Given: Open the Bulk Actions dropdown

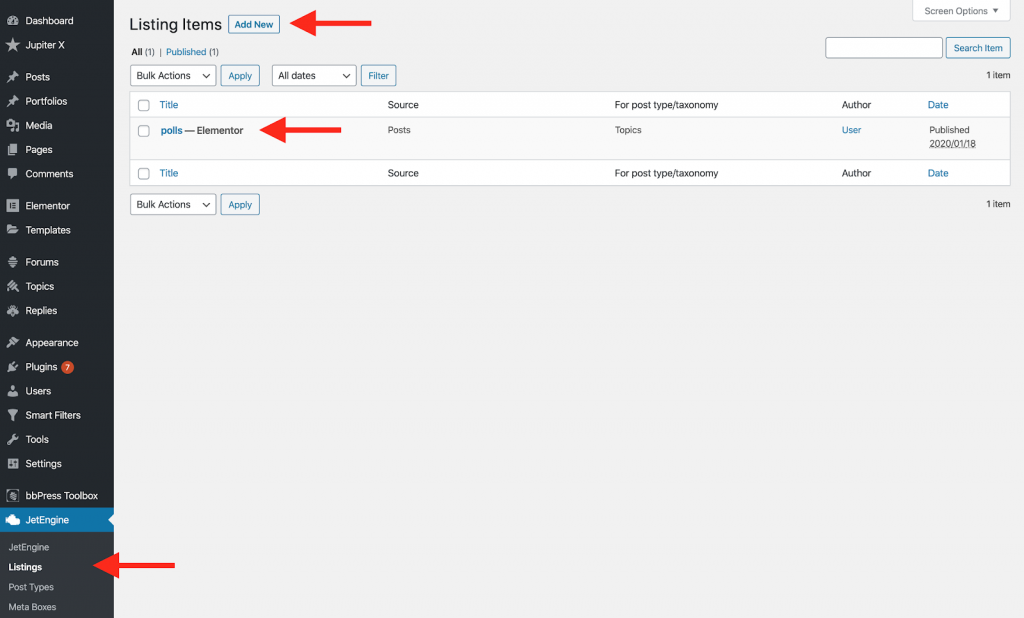Looking at the screenshot, I should pos(172,75).
